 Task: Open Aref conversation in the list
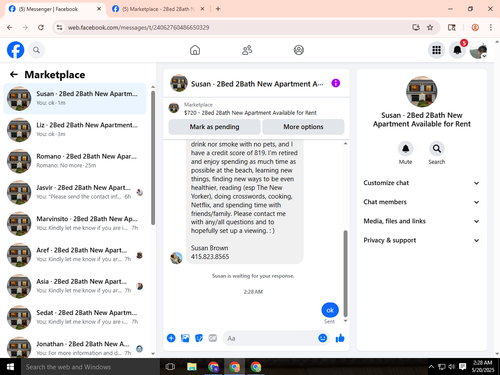tap(75, 255)
